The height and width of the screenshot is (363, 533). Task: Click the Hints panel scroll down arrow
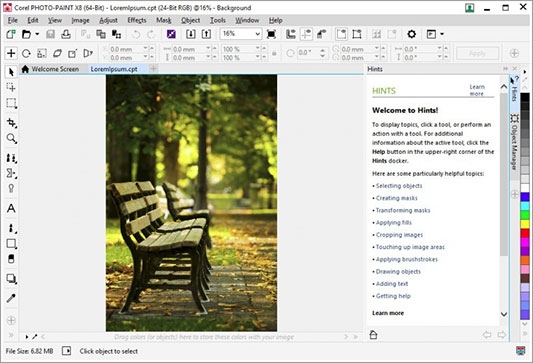point(504,314)
